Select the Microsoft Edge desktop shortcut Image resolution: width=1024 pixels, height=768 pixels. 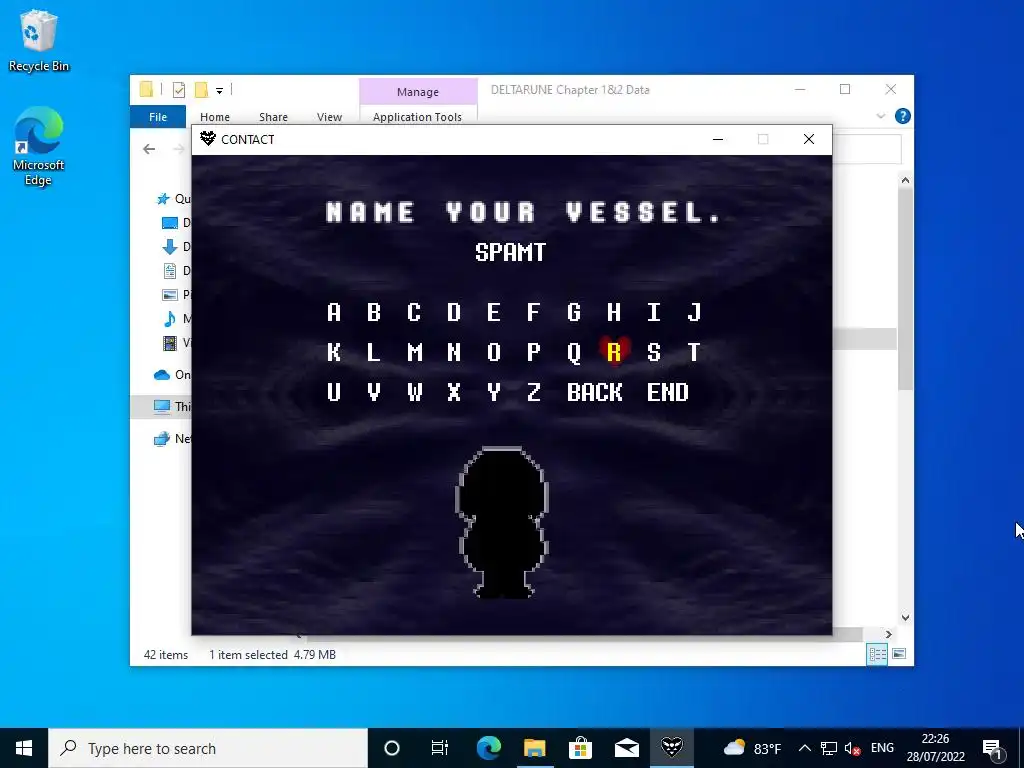[x=38, y=147]
